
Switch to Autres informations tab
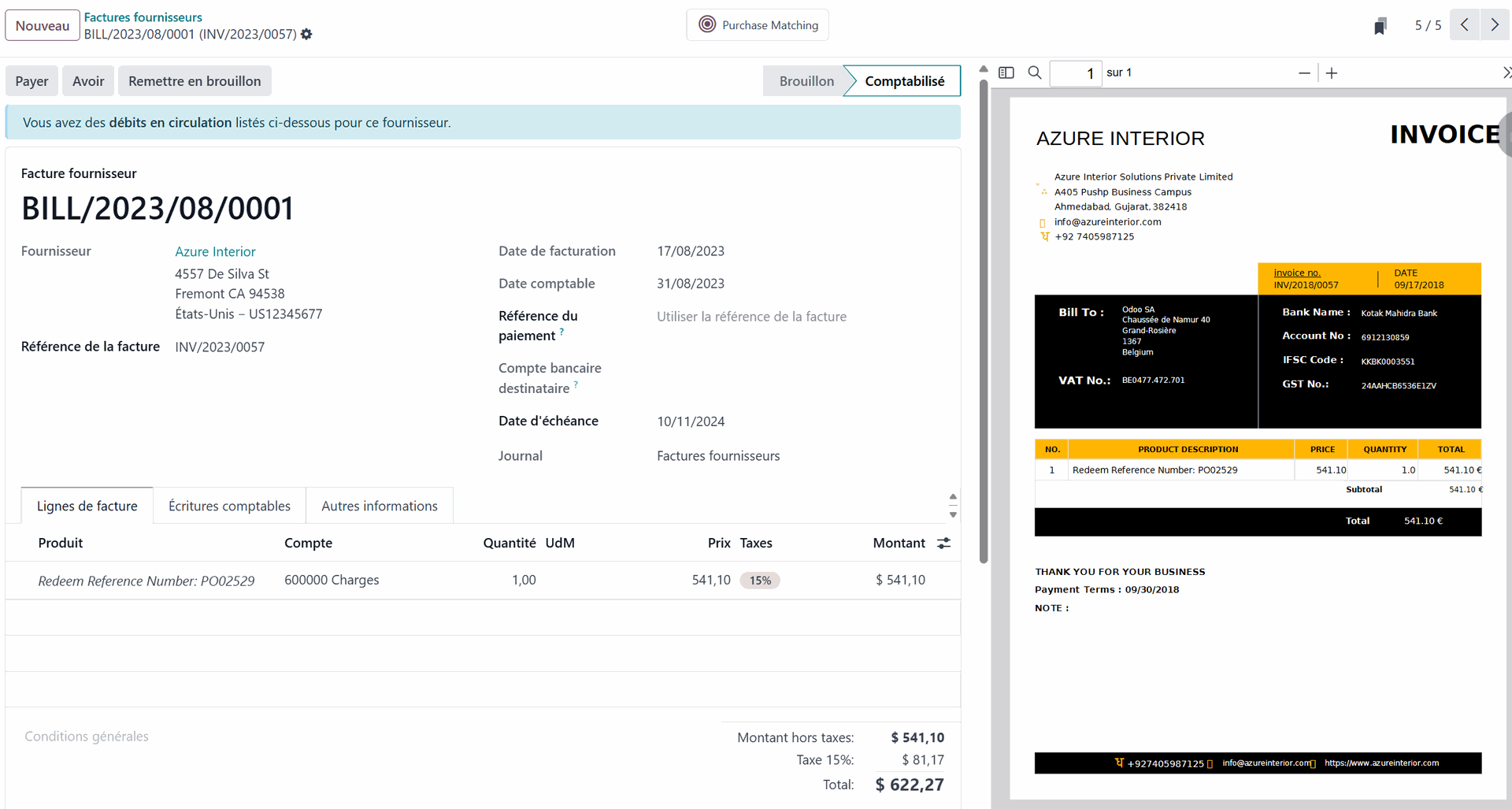pos(380,506)
